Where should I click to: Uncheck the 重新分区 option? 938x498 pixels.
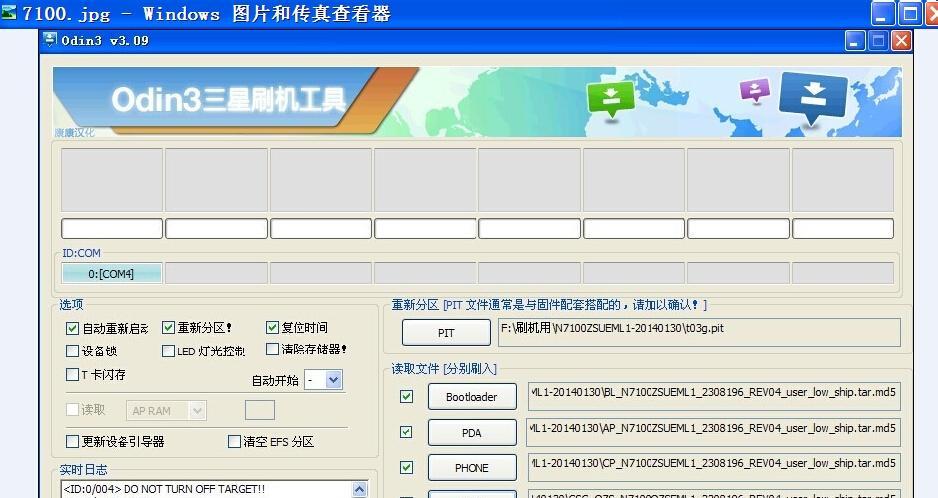(x=168, y=327)
